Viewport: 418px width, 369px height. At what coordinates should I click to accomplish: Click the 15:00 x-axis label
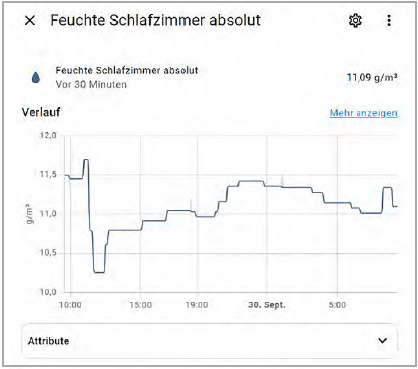[140, 305]
